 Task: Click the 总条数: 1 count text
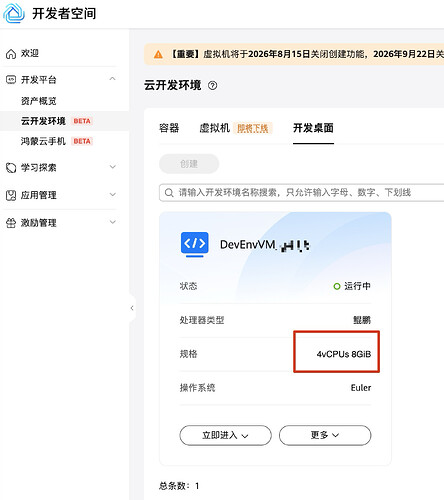[x=179, y=486]
